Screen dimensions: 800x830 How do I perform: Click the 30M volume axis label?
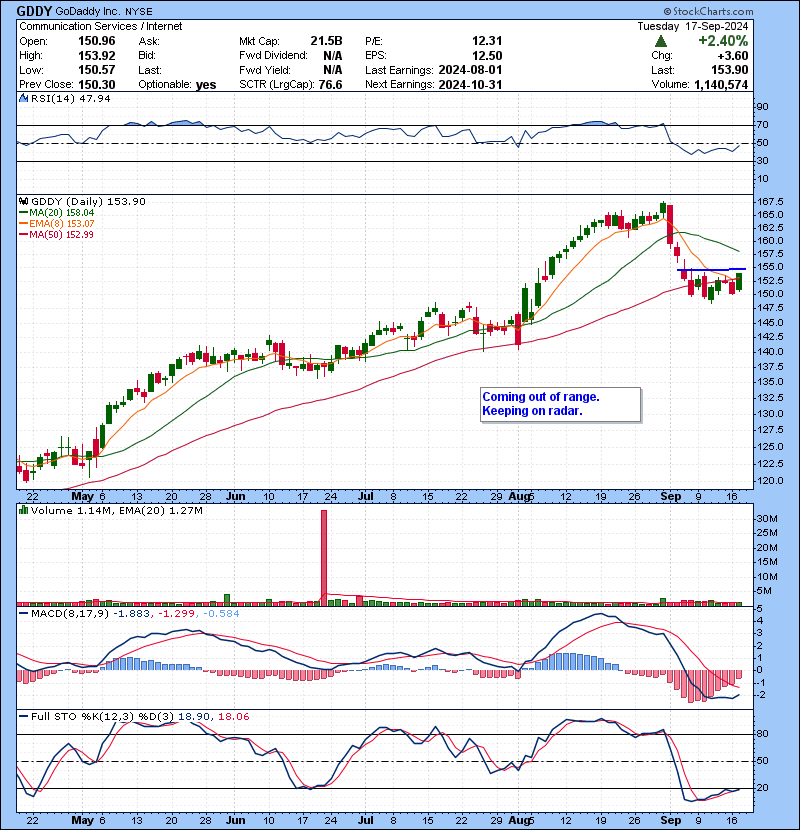[x=767, y=518]
